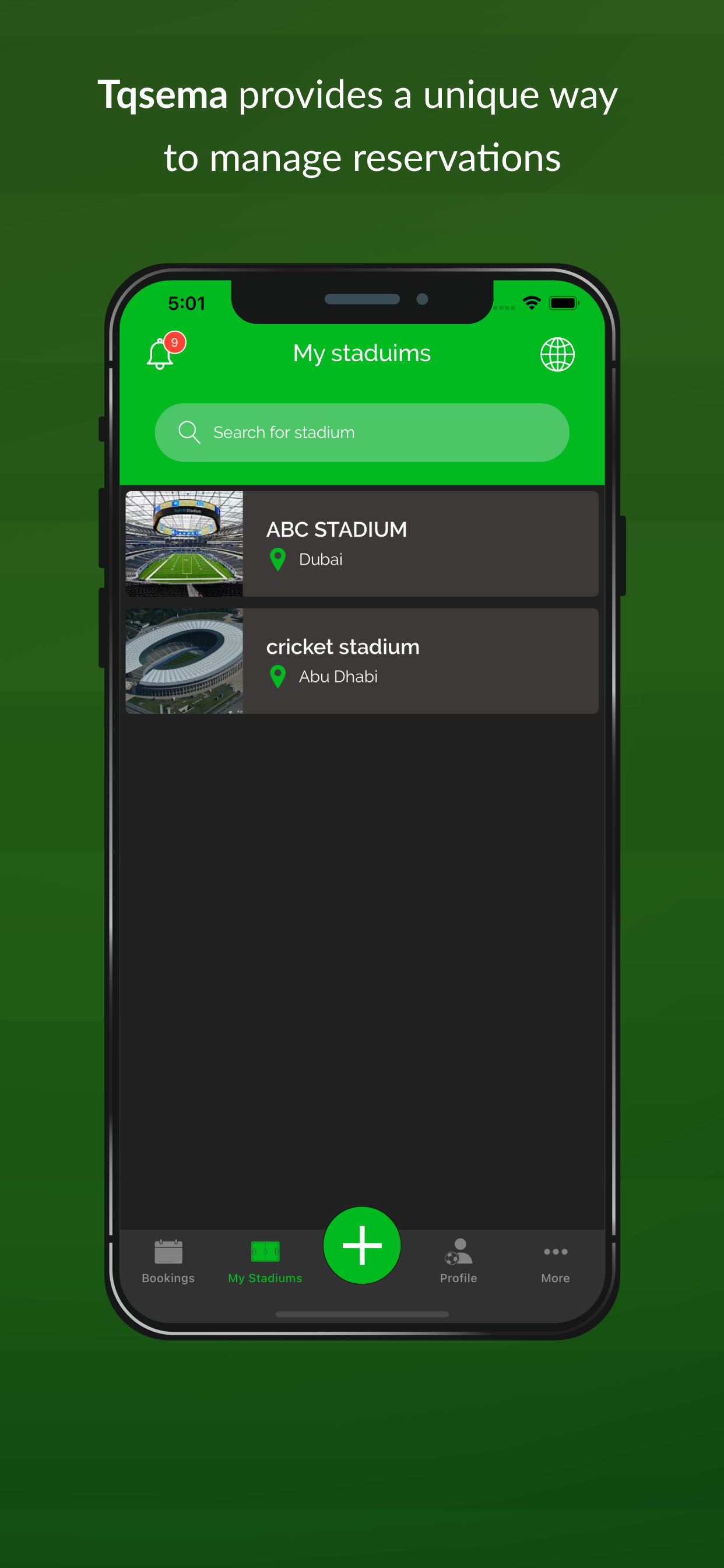Focus the Search for stadium field
The width and height of the screenshot is (724, 1568).
pos(362,432)
